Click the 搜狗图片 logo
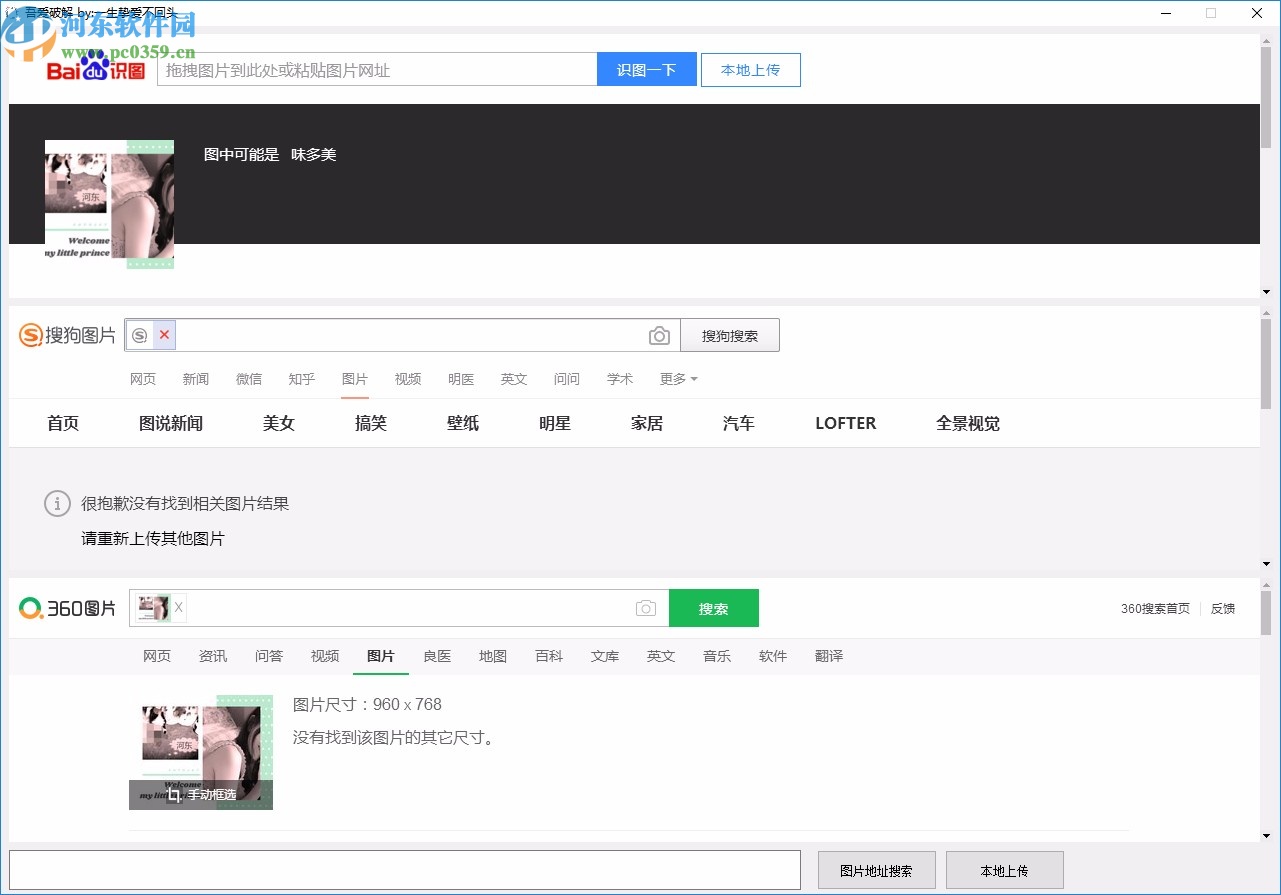 coord(66,335)
